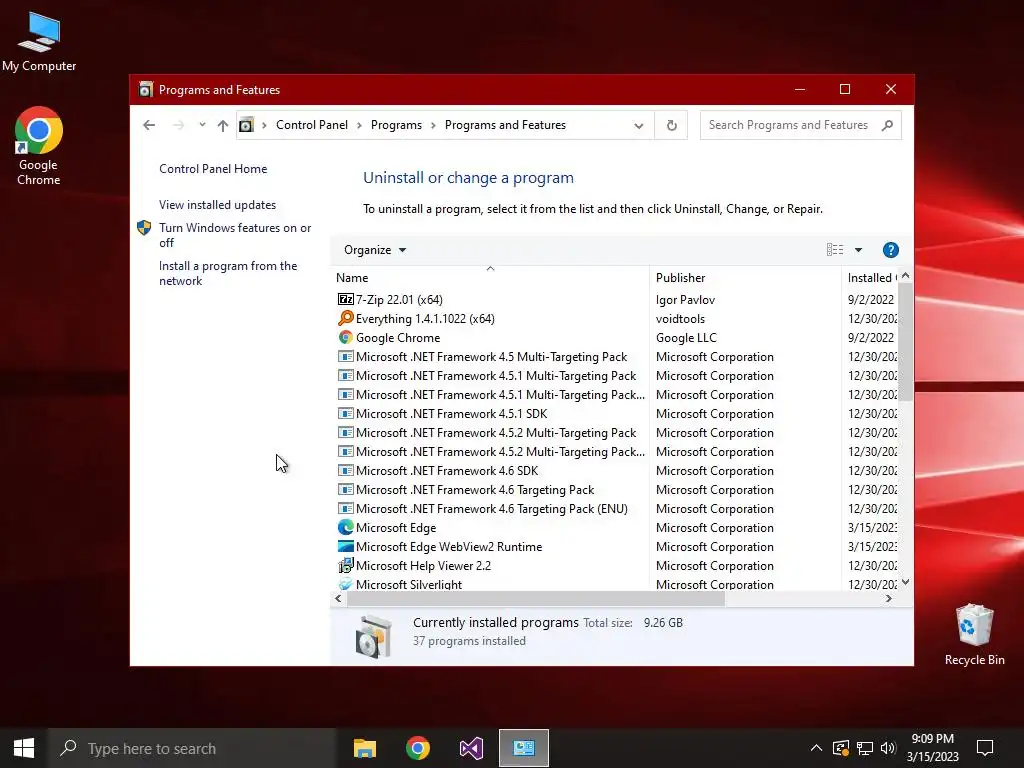Viewport: 1024px width, 768px height.
Task: Sort by the Installed On column header
Action: [x=871, y=278]
